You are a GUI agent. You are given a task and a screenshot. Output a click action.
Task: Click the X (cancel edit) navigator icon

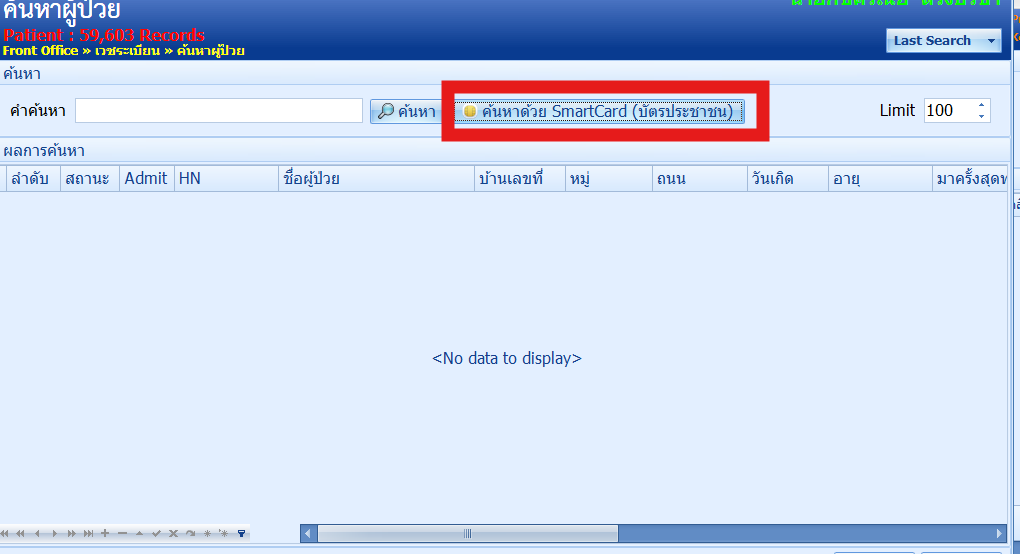point(173,534)
